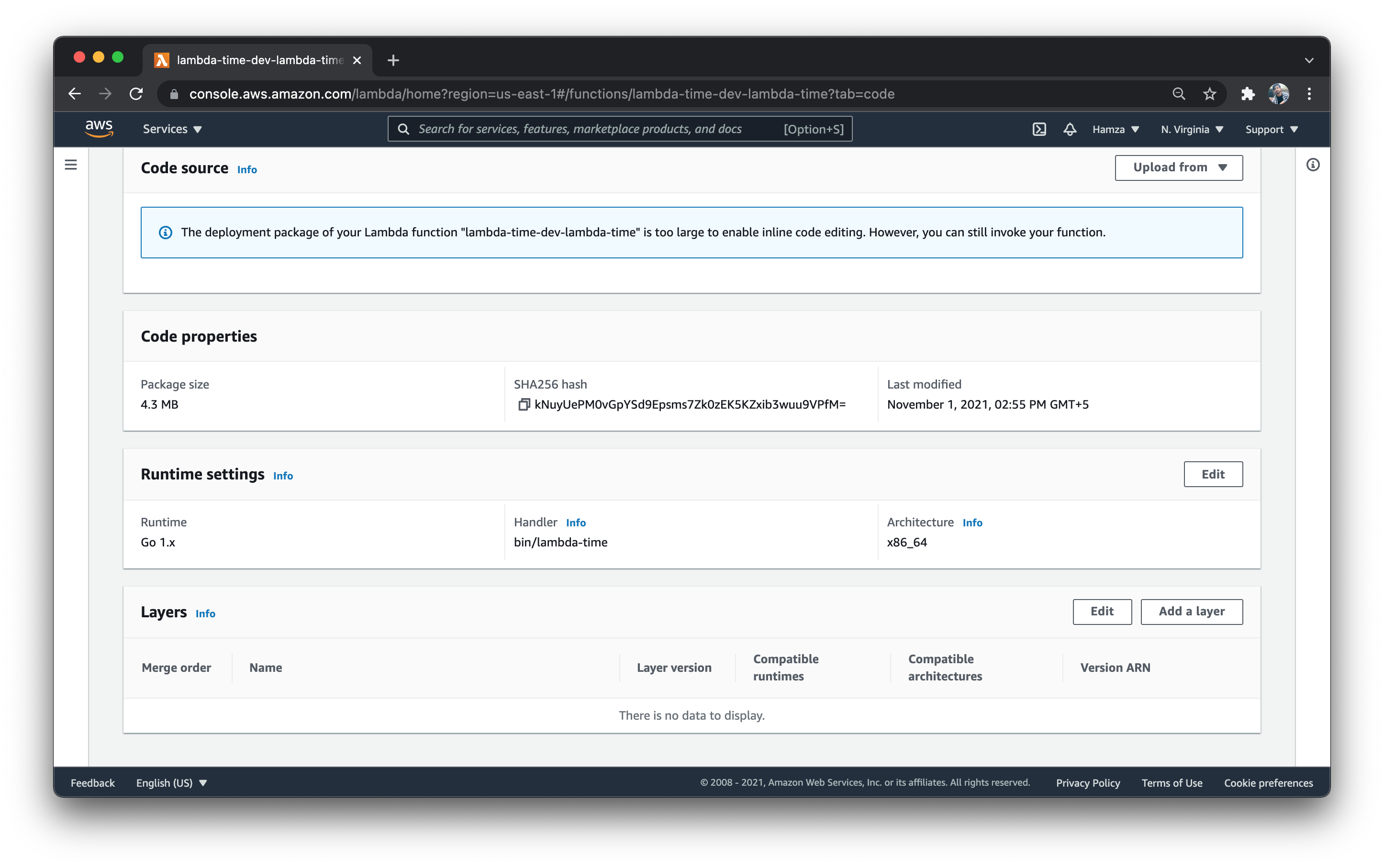Bookmark this page with the star
This screenshot has height=868, width=1384.
point(1209,94)
